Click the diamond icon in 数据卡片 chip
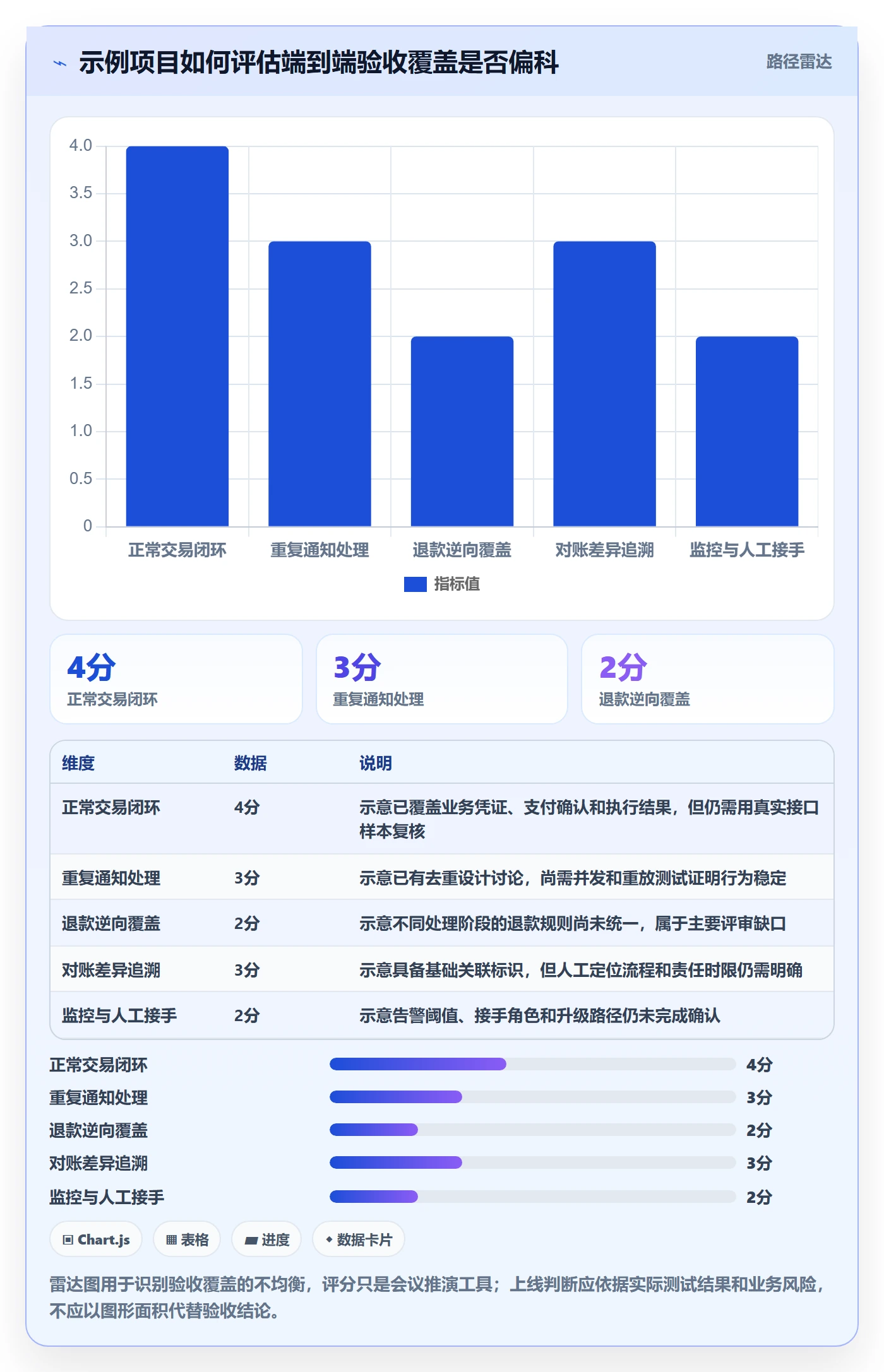Screen dimensions: 884x1372 coord(329,1239)
